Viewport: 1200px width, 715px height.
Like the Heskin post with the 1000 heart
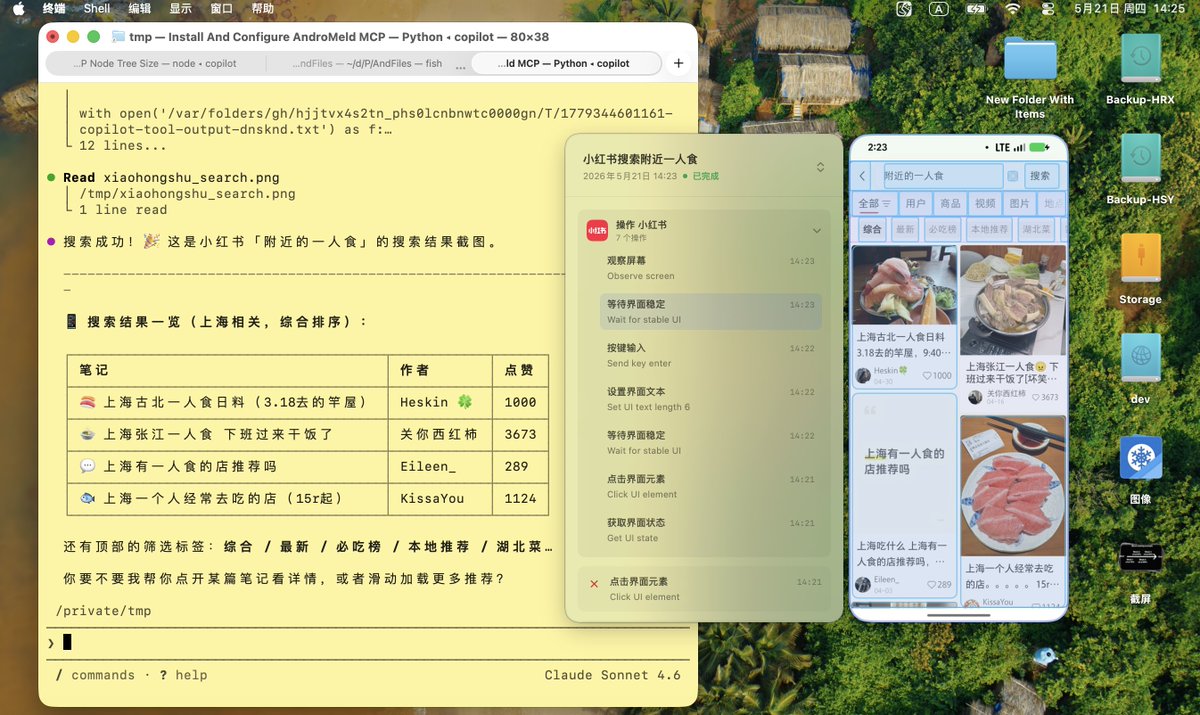point(937,376)
